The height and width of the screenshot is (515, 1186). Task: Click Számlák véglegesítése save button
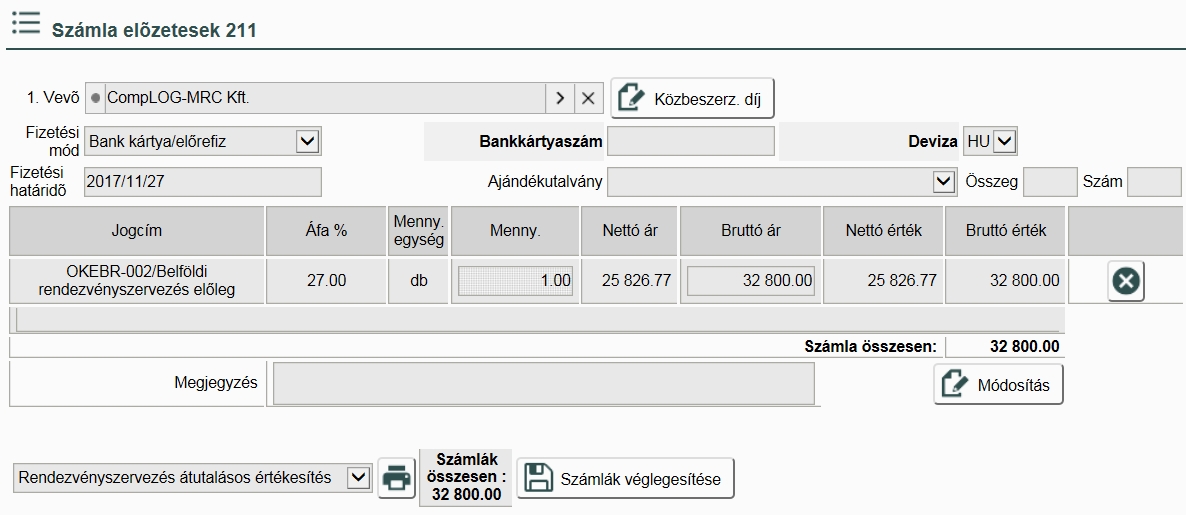tap(625, 478)
